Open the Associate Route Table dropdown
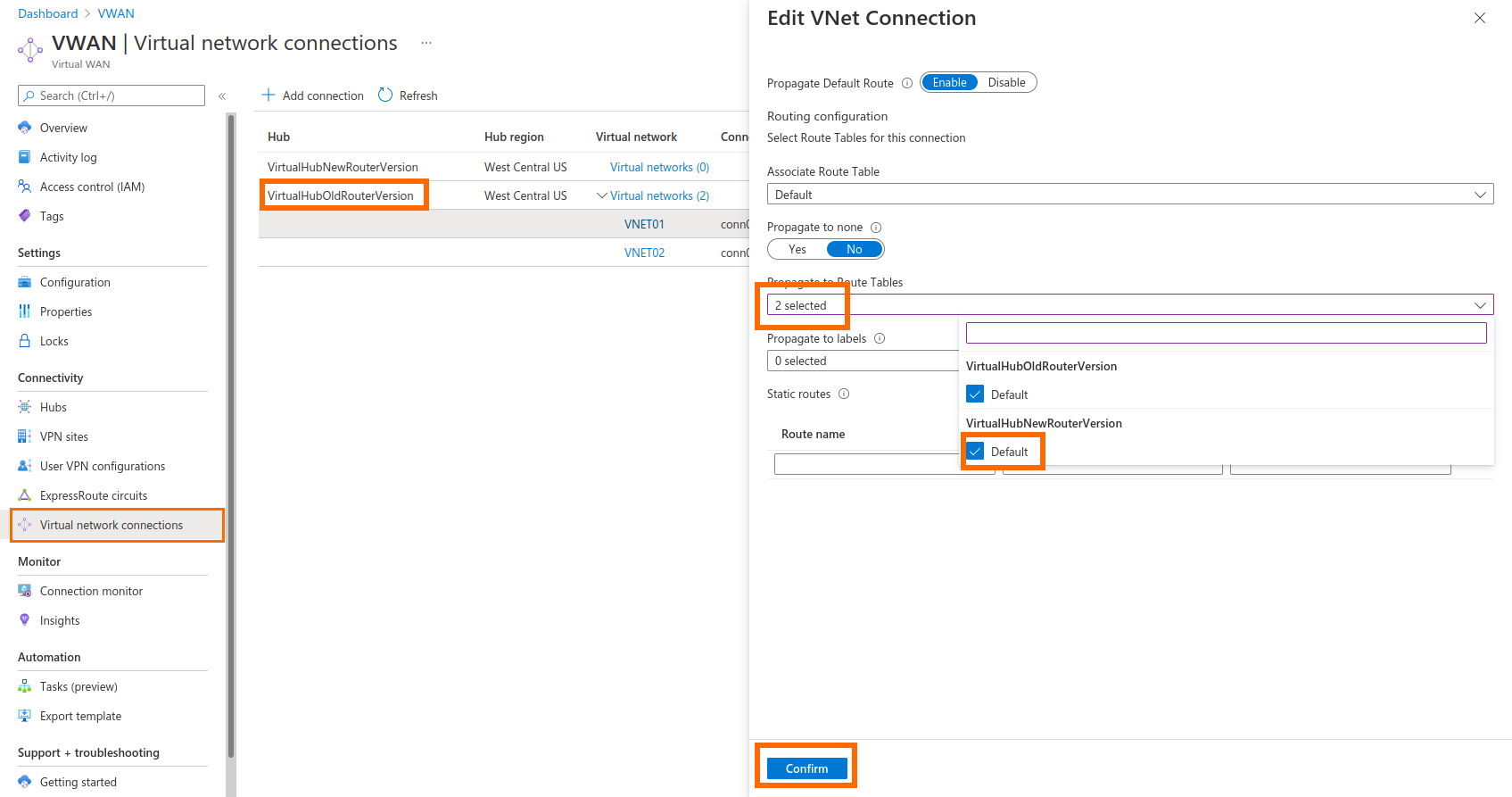Screen dimensions: 1512x797 click(x=1129, y=195)
